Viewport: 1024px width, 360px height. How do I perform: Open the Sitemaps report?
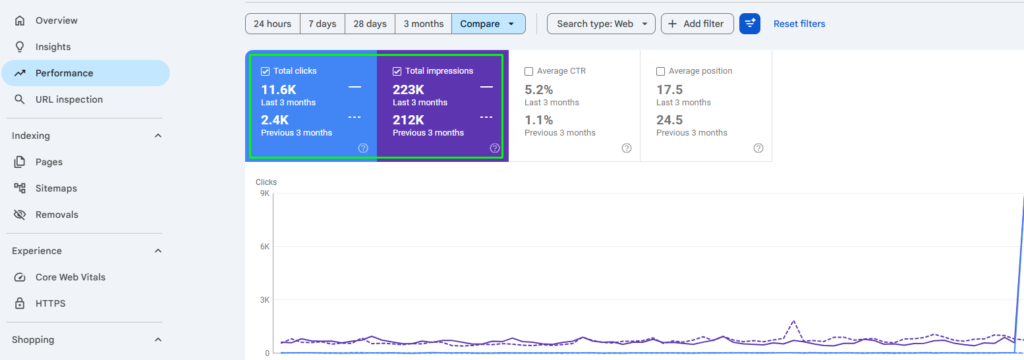[x=86, y=188]
